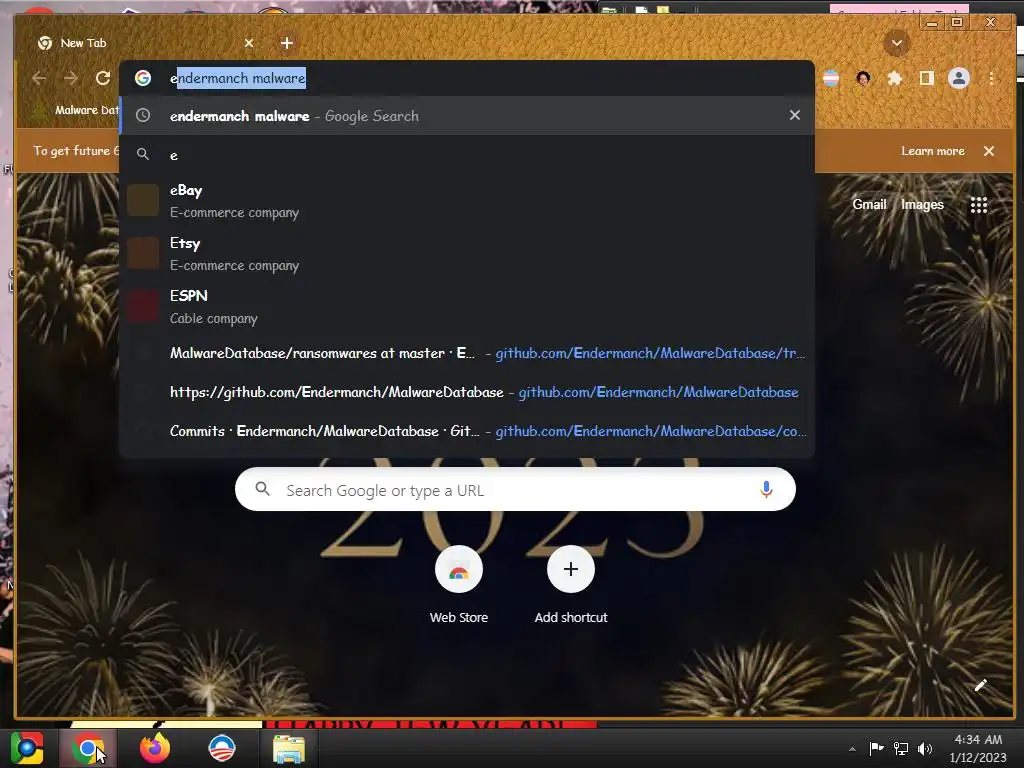The width and height of the screenshot is (1024, 768).
Task: Click the history clock icon in suggestion
Action: click(143, 116)
